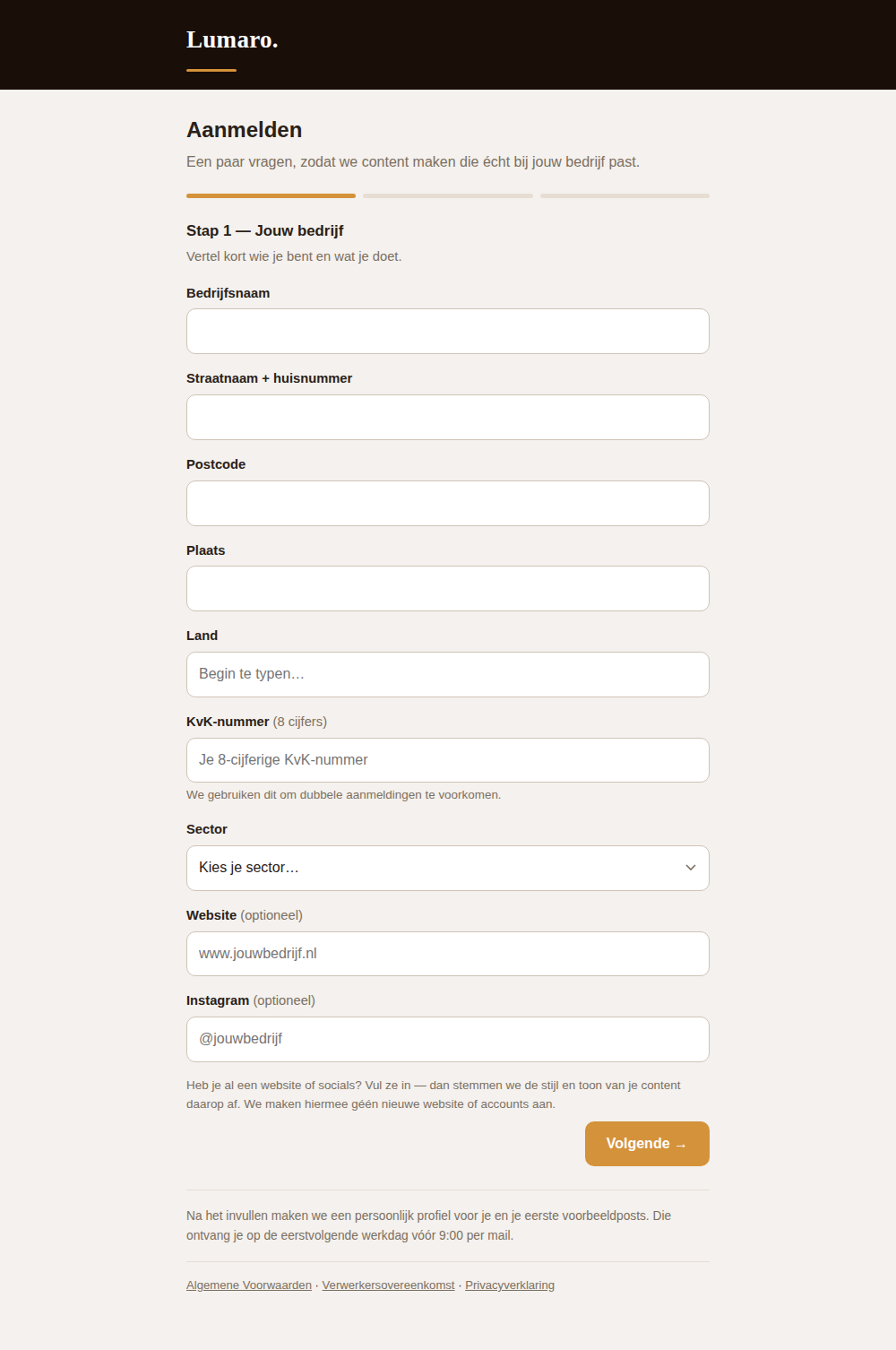Open the 'Kies je sector…' select box
This screenshot has width=896, height=1350.
(x=448, y=868)
